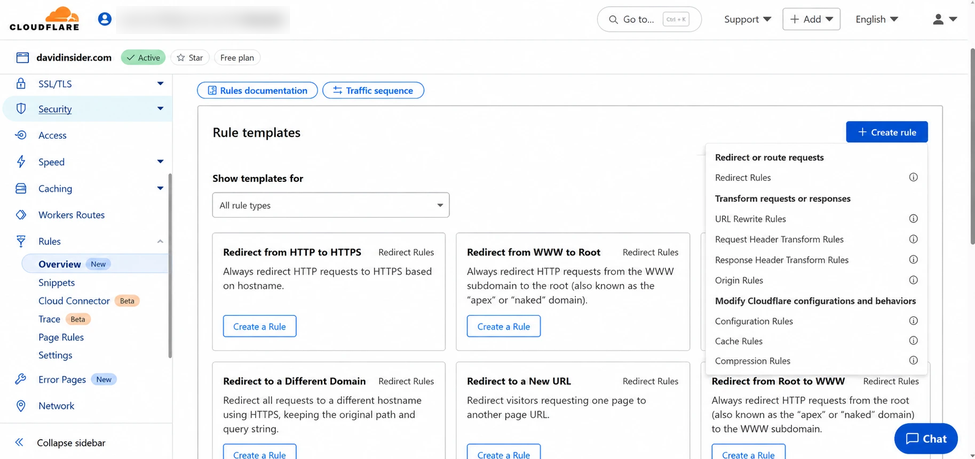Expand the SSL/TLS section arrow
Image resolution: width=975 pixels, height=459 pixels.
pos(160,83)
